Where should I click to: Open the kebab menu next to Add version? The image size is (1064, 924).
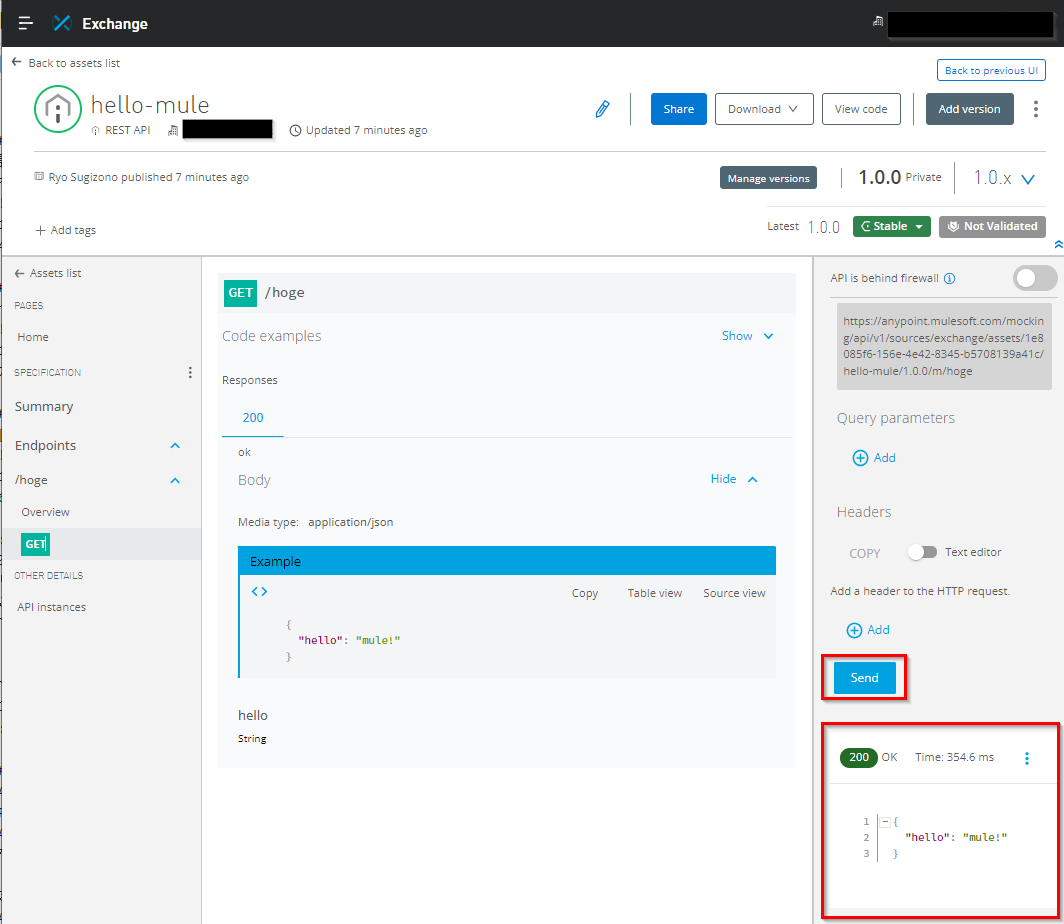pyautogui.click(x=1035, y=108)
